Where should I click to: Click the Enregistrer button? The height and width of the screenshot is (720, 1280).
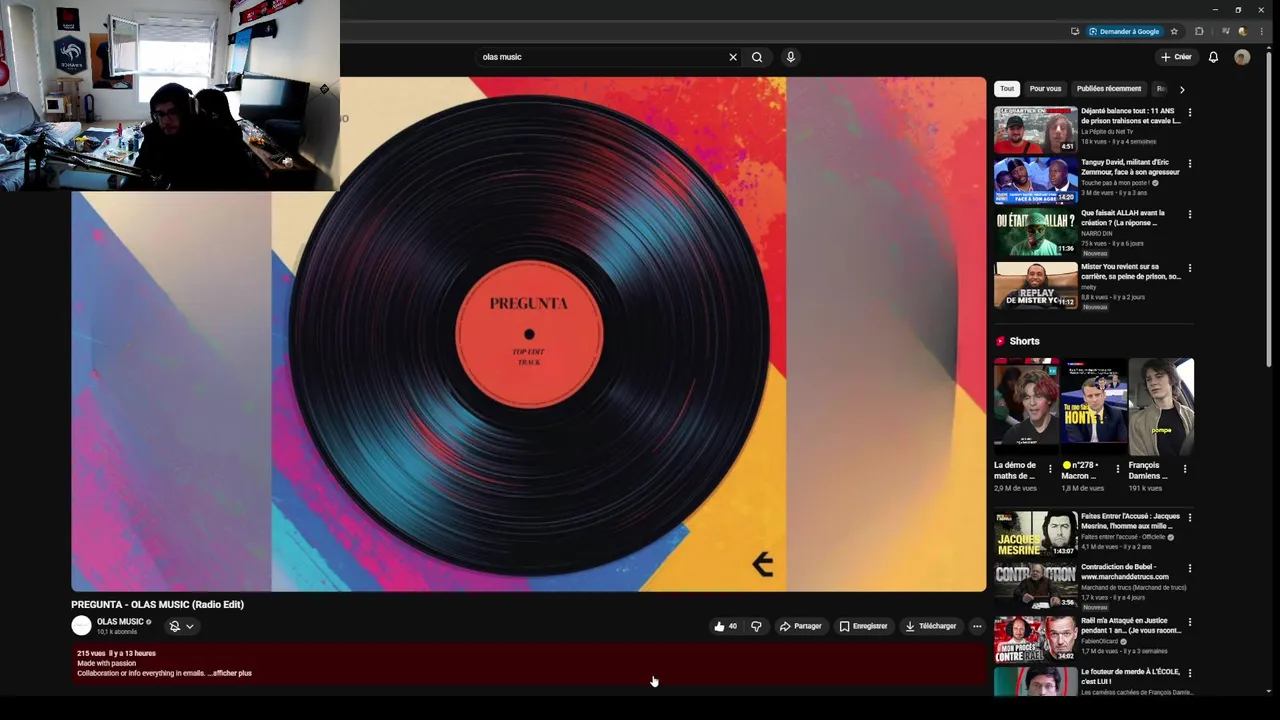tap(863, 626)
